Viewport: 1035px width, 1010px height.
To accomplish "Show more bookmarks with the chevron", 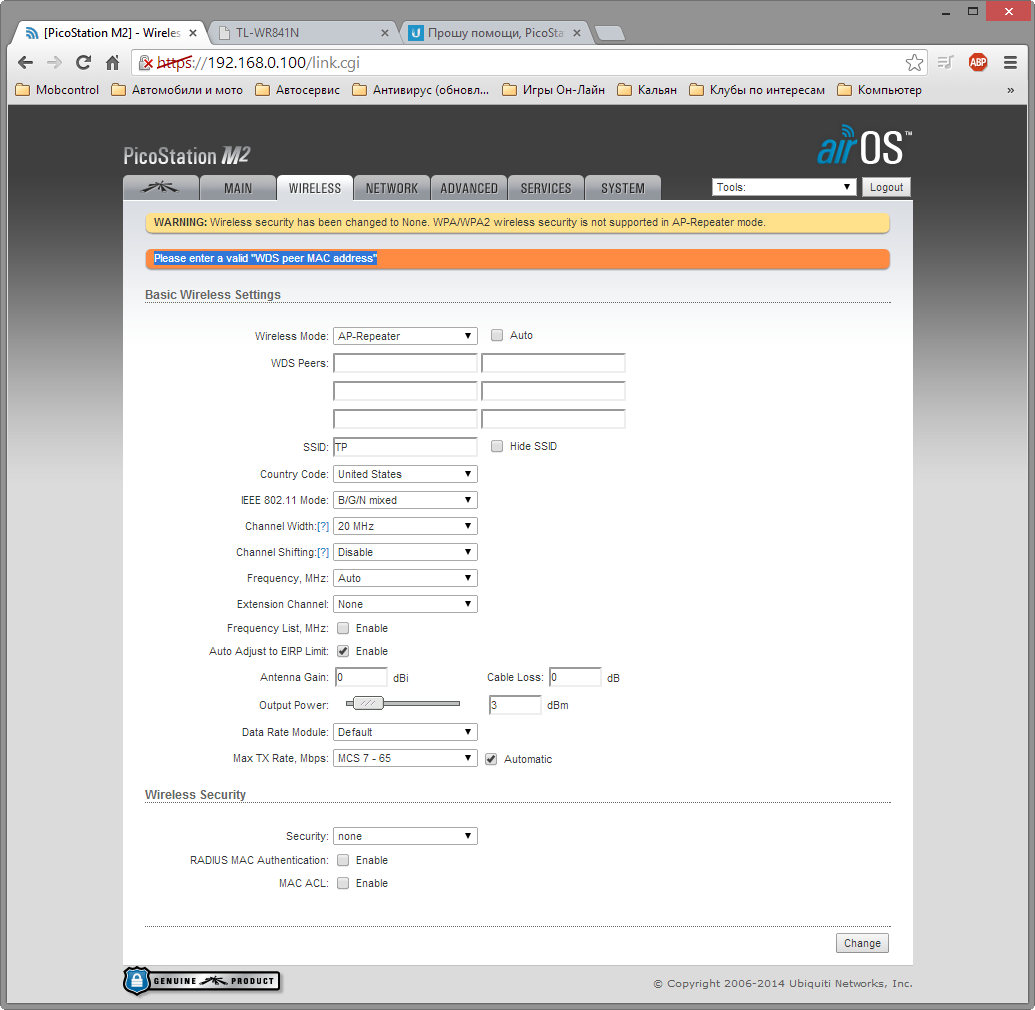I will click(1010, 90).
